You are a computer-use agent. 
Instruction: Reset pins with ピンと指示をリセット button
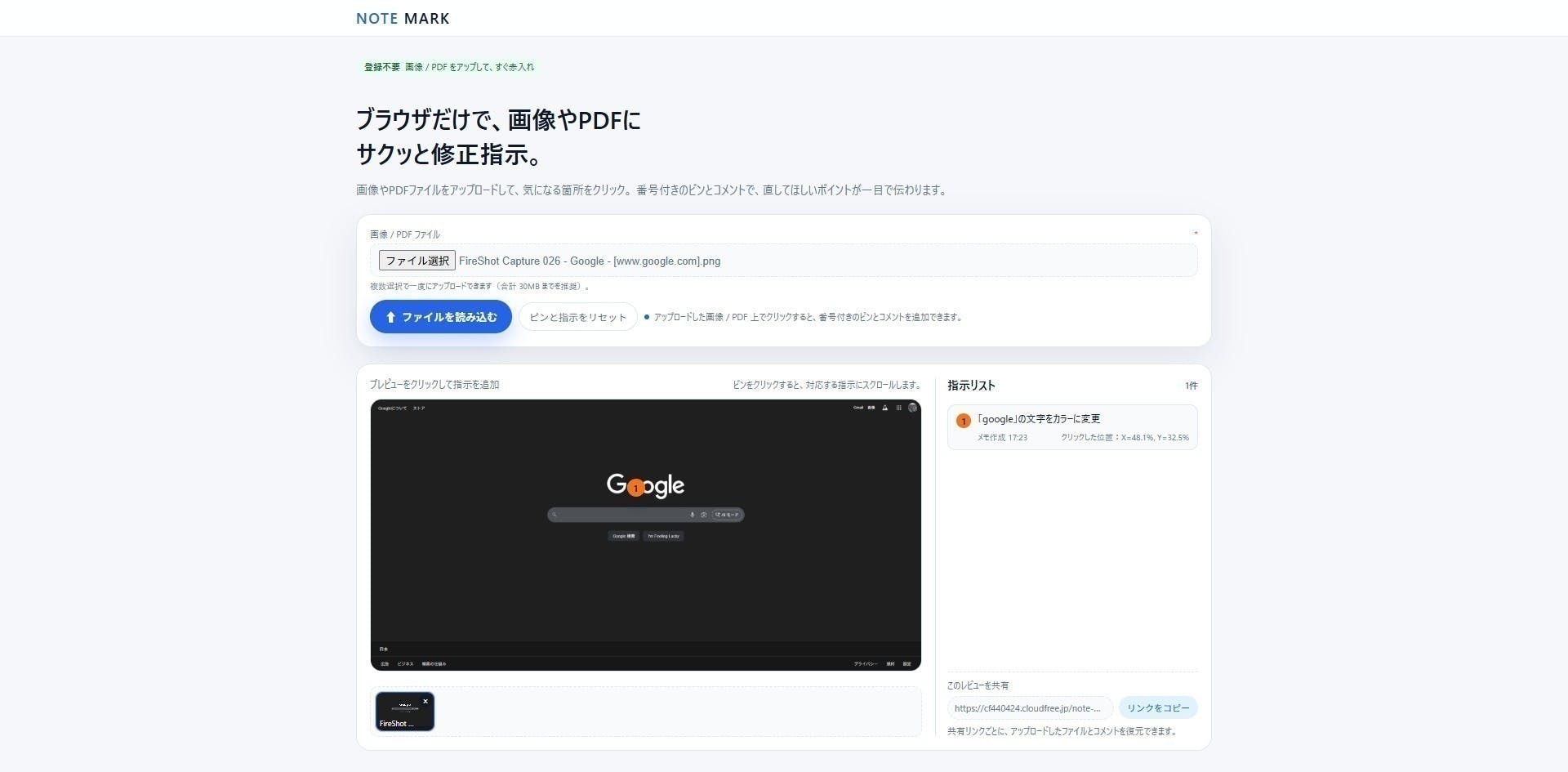pyautogui.click(x=577, y=317)
